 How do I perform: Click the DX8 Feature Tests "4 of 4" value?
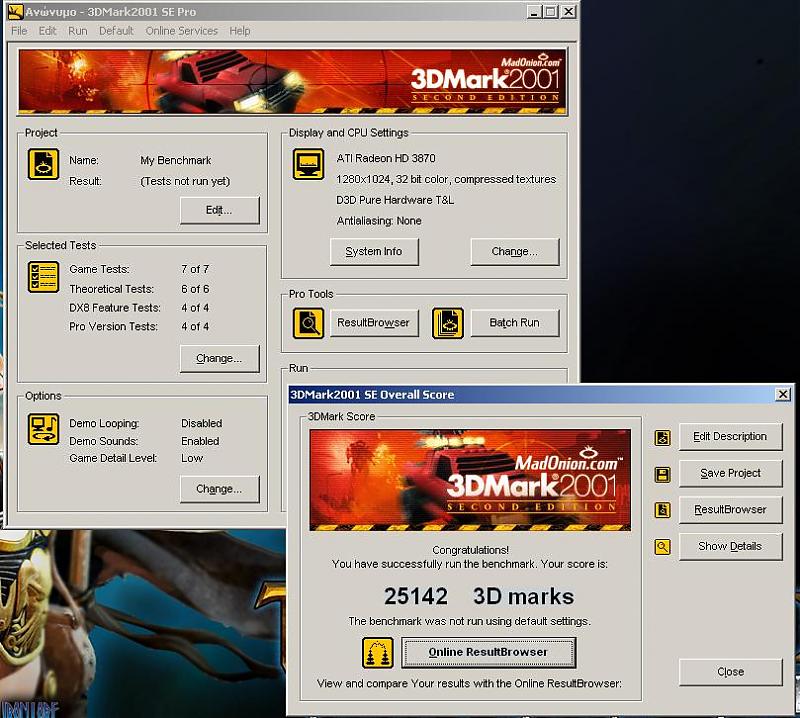(x=195, y=308)
